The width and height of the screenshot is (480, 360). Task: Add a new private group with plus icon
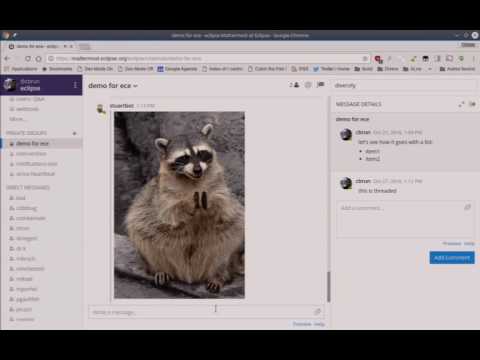click(x=74, y=133)
